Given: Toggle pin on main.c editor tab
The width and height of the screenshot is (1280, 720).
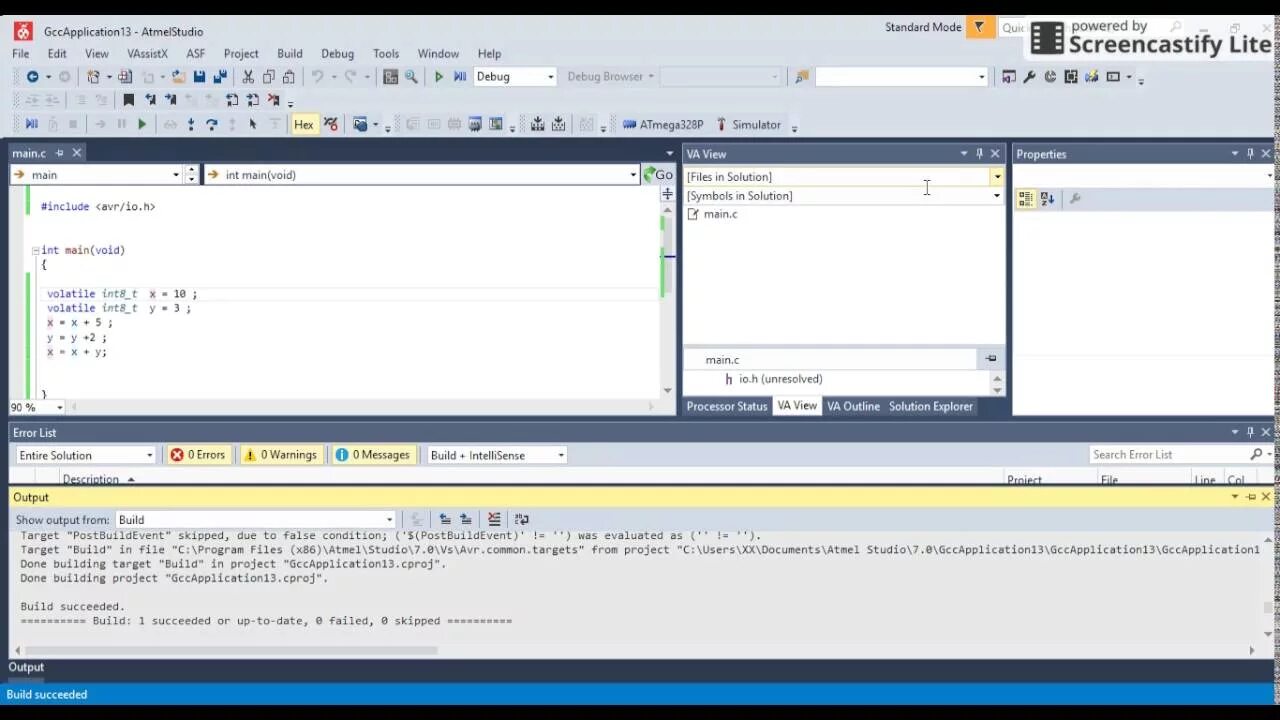Looking at the screenshot, I should [x=60, y=153].
